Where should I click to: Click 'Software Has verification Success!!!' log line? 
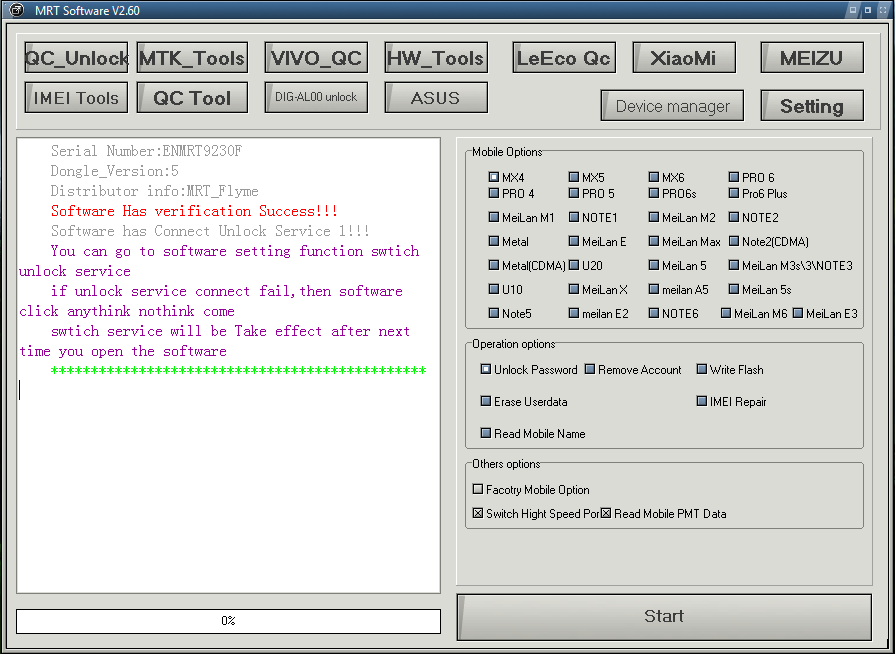tap(194, 211)
